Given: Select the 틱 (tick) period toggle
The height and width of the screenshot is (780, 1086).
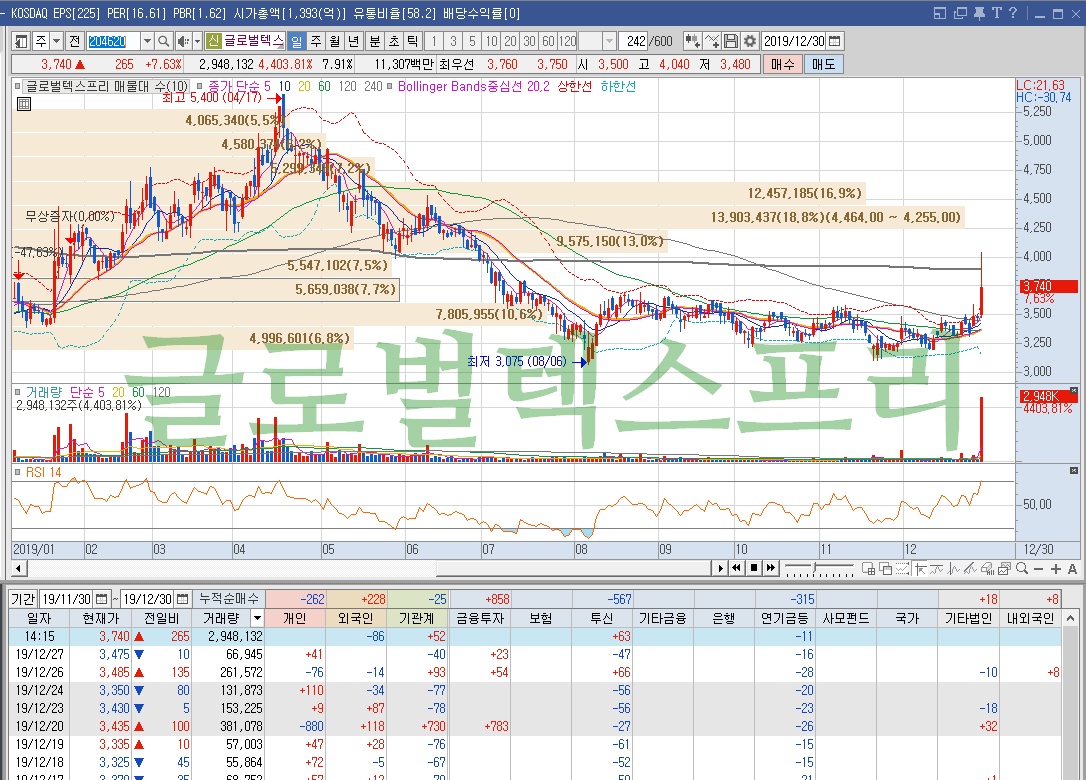Looking at the screenshot, I should [412, 42].
